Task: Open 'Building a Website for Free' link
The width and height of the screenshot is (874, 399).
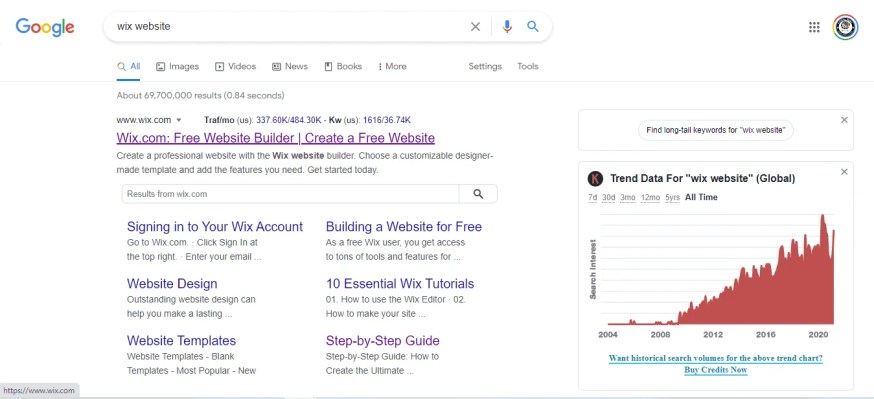Action: pyautogui.click(x=404, y=227)
